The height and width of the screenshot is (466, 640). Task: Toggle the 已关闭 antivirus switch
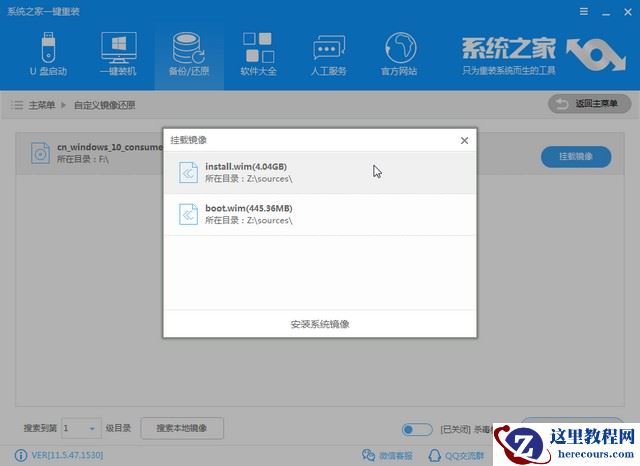[417, 429]
